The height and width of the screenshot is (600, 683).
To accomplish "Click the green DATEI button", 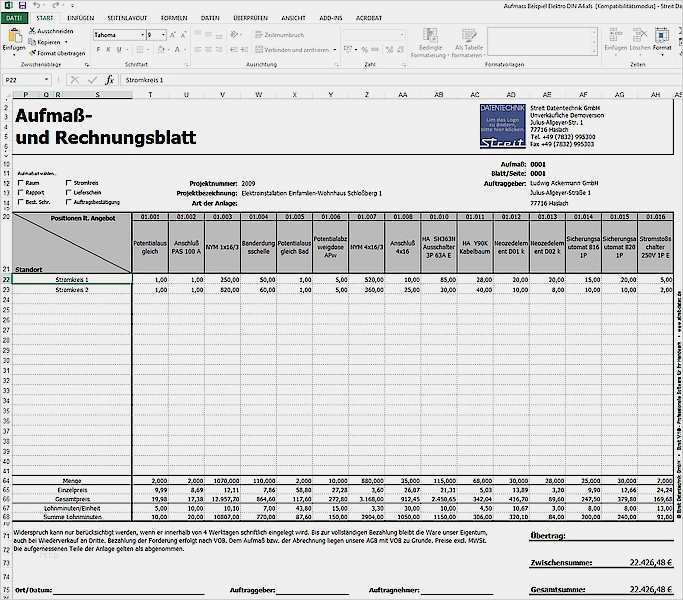I will (x=14, y=18).
